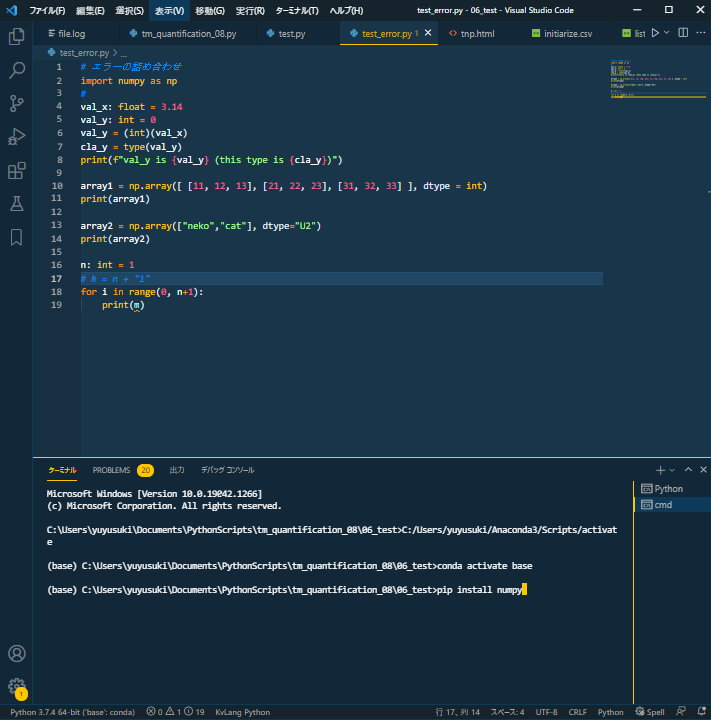This screenshot has width=711, height=720.
Task: Open Source Control view
Action: (17, 104)
